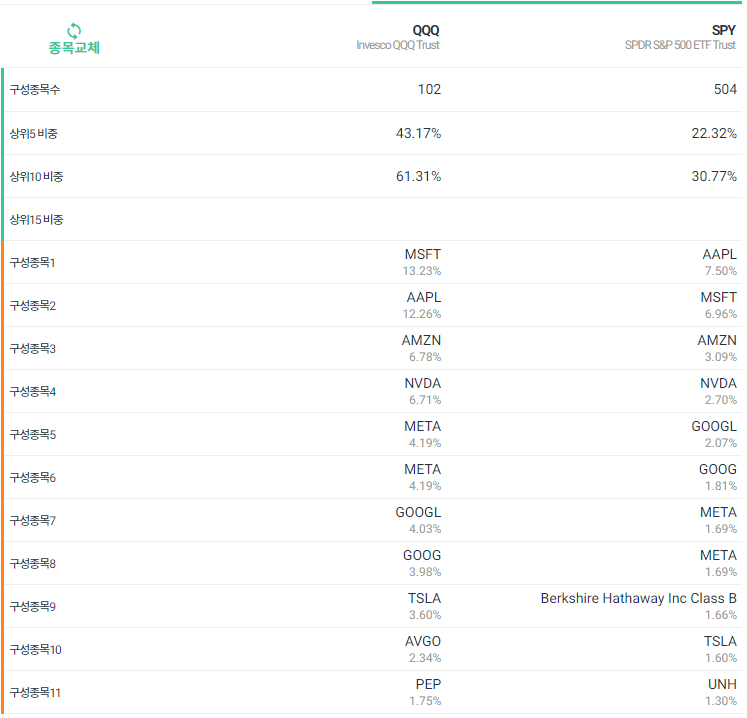Click the 구성종목5 row label
This screenshot has height=718, width=747.
(x=33, y=435)
